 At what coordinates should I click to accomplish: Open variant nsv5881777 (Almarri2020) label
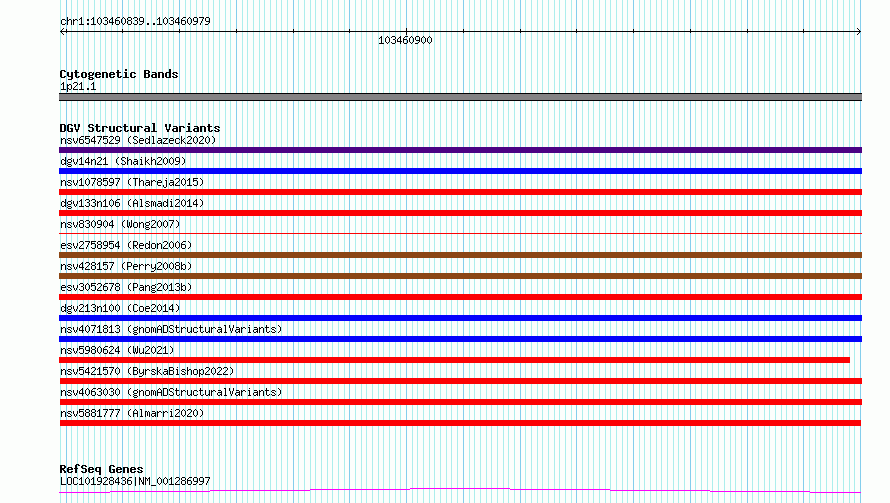[x=132, y=413]
